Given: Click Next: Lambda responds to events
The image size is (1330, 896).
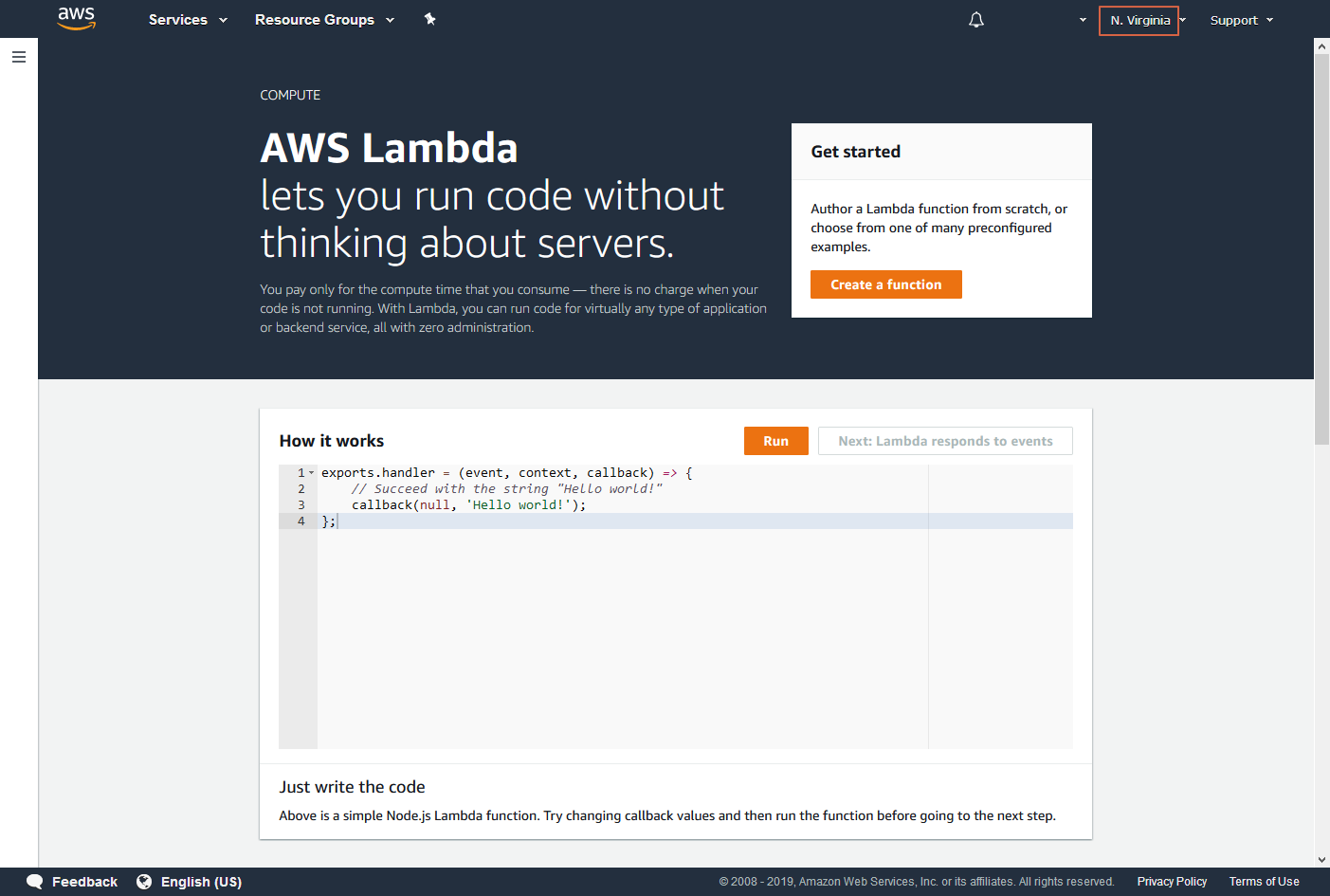Looking at the screenshot, I should tap(945, 441).
